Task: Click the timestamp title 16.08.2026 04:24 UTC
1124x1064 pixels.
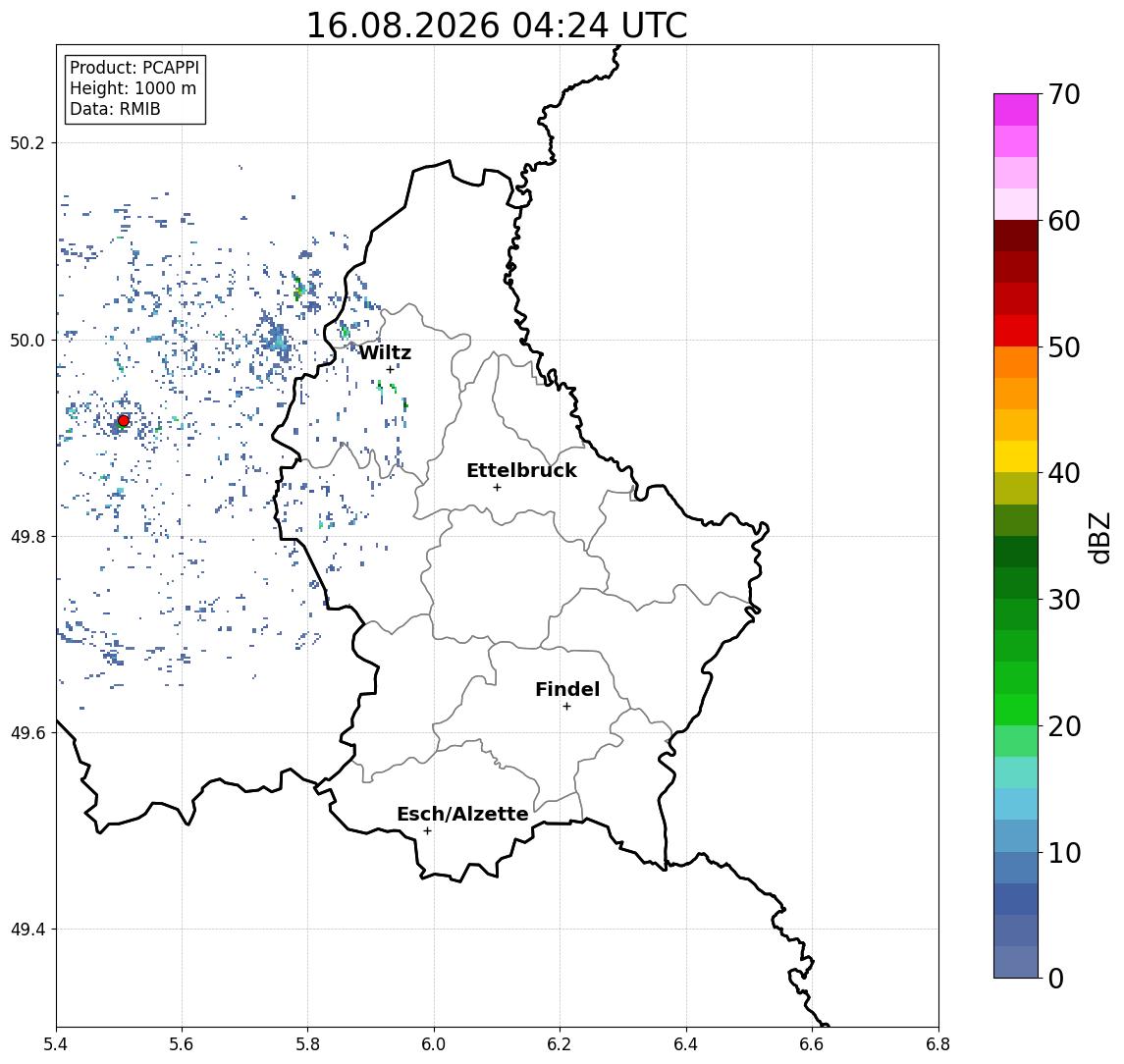Action: point(497,26)
